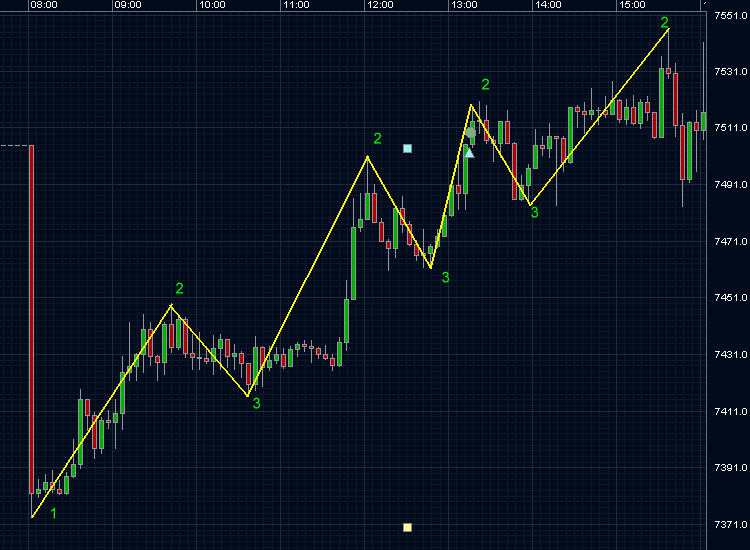Select the white triangle marker near 13:00

469,153
